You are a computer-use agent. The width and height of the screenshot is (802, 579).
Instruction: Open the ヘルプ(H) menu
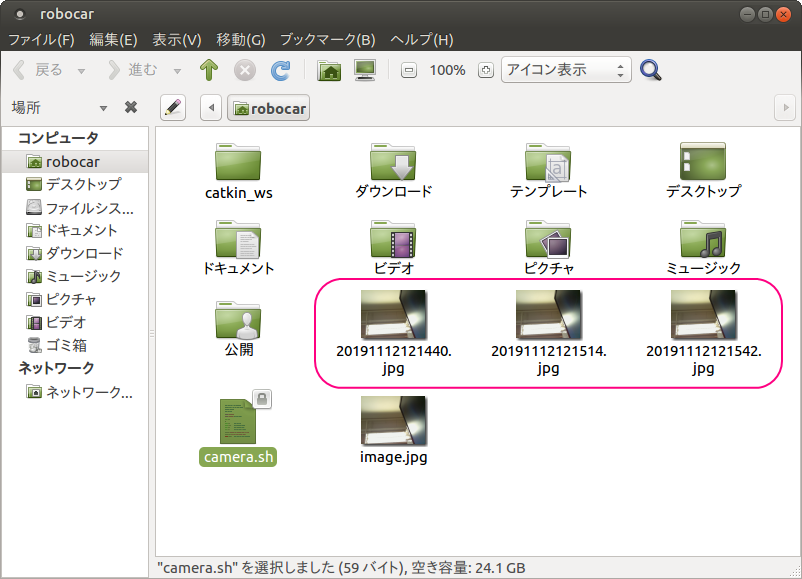coord(422,39)
